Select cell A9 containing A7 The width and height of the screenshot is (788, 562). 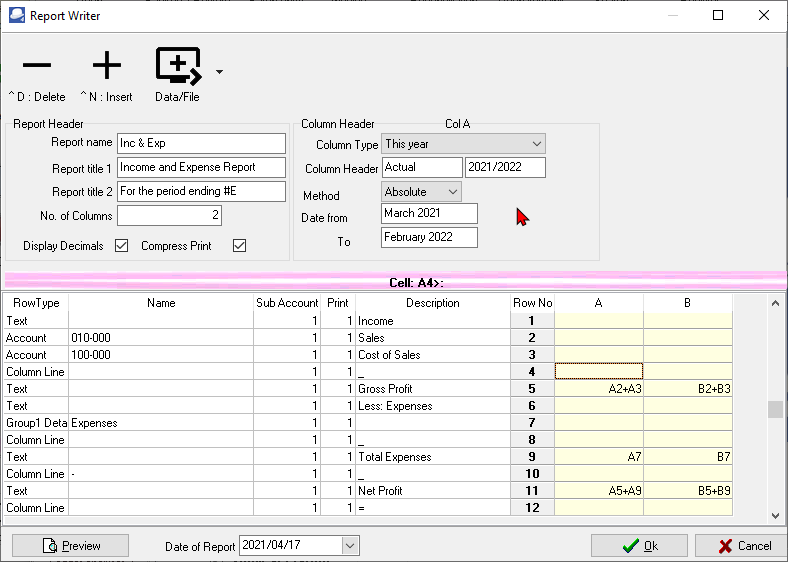click(x=599, y=457)
